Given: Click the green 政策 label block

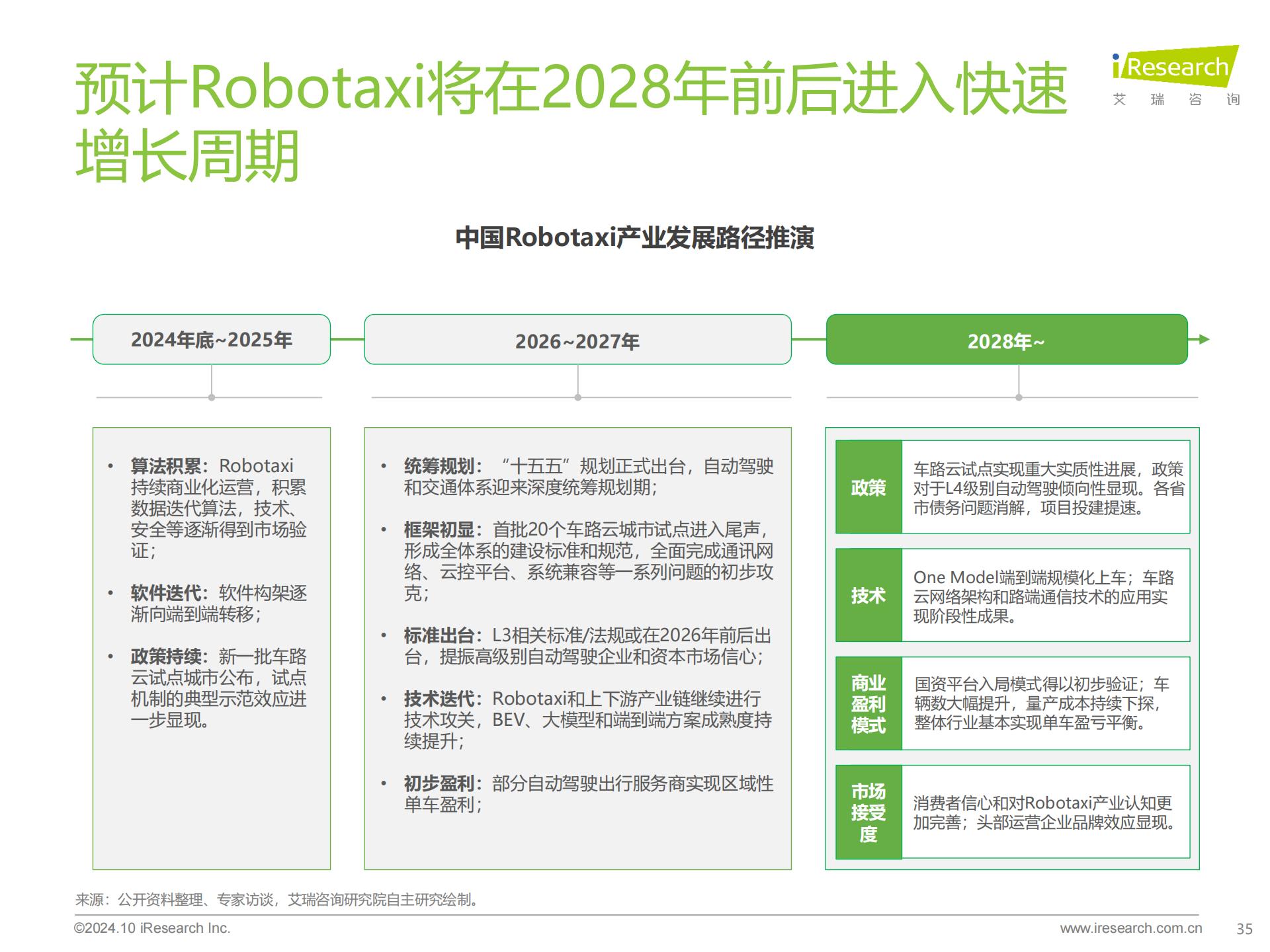Looking at the screenshot, I should pos(868,487).
